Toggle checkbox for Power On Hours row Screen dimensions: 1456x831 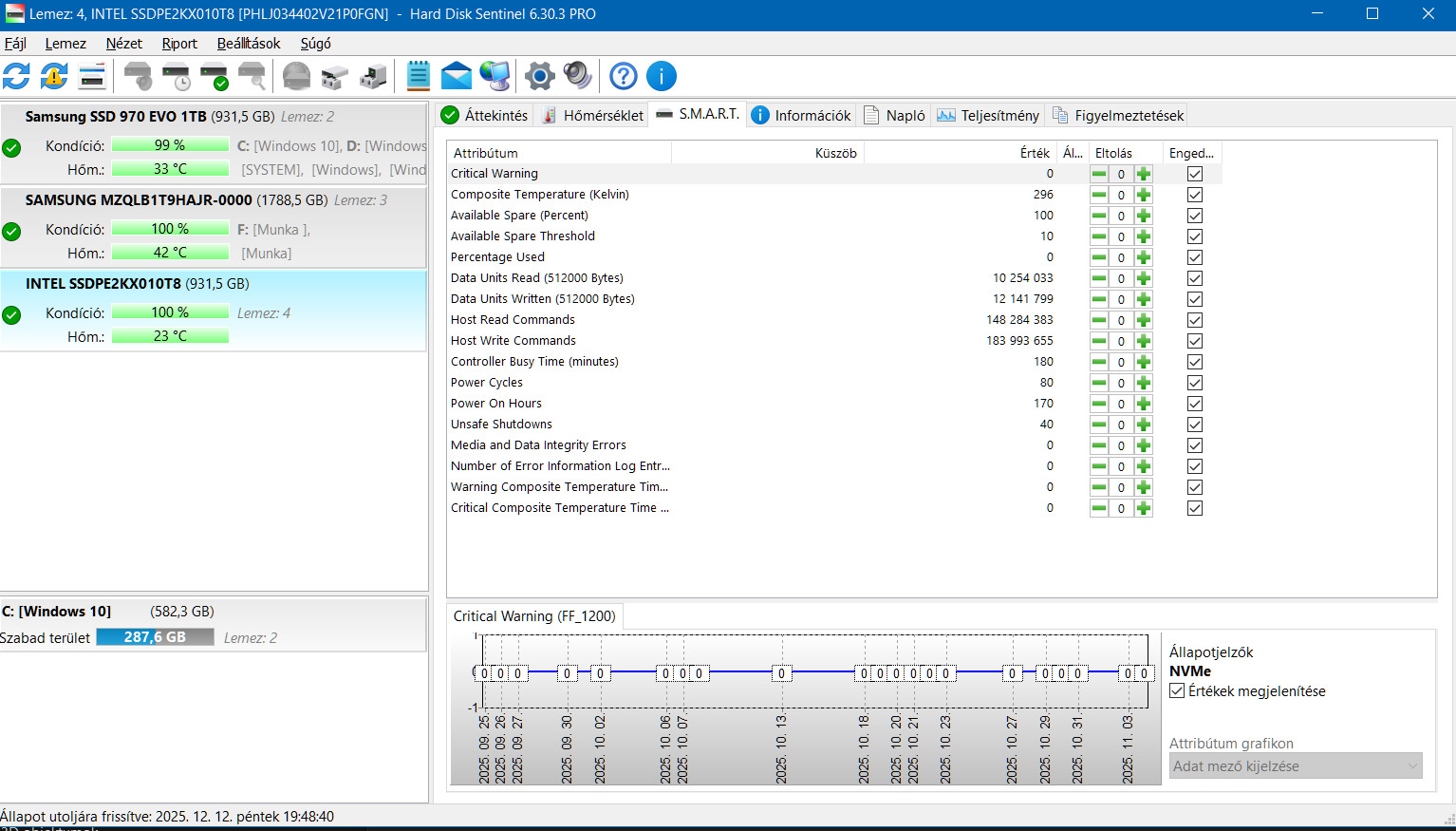[1195, 404]
